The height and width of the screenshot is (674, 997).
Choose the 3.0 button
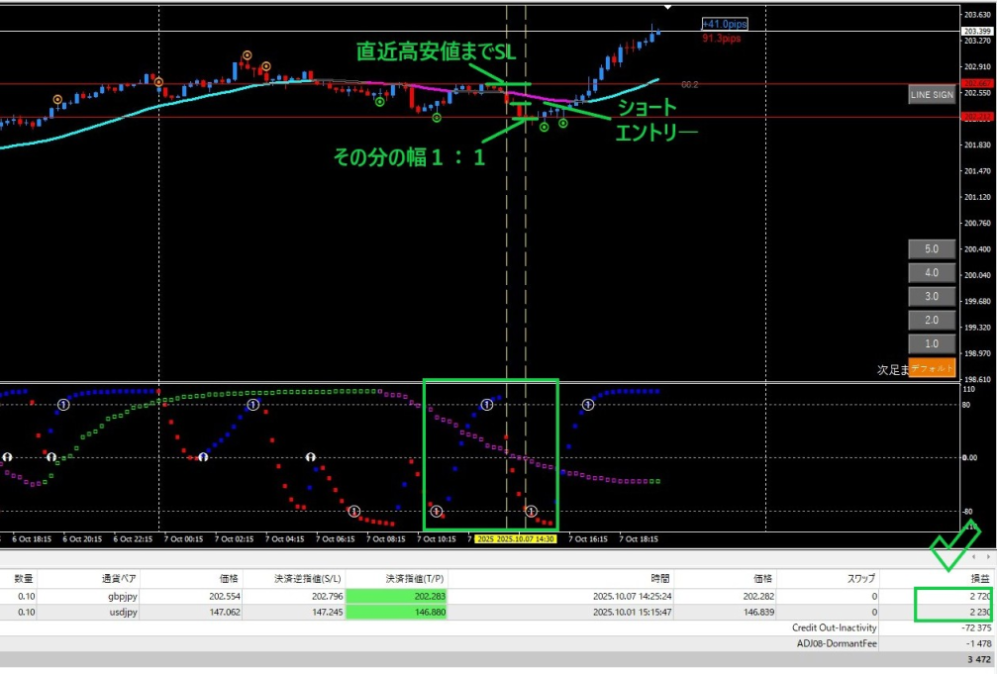pos(931,296)
